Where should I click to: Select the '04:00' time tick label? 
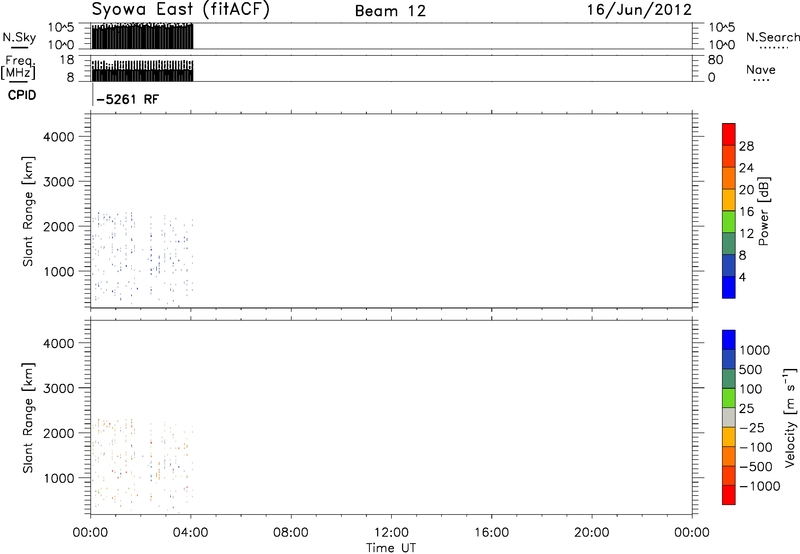191,533
